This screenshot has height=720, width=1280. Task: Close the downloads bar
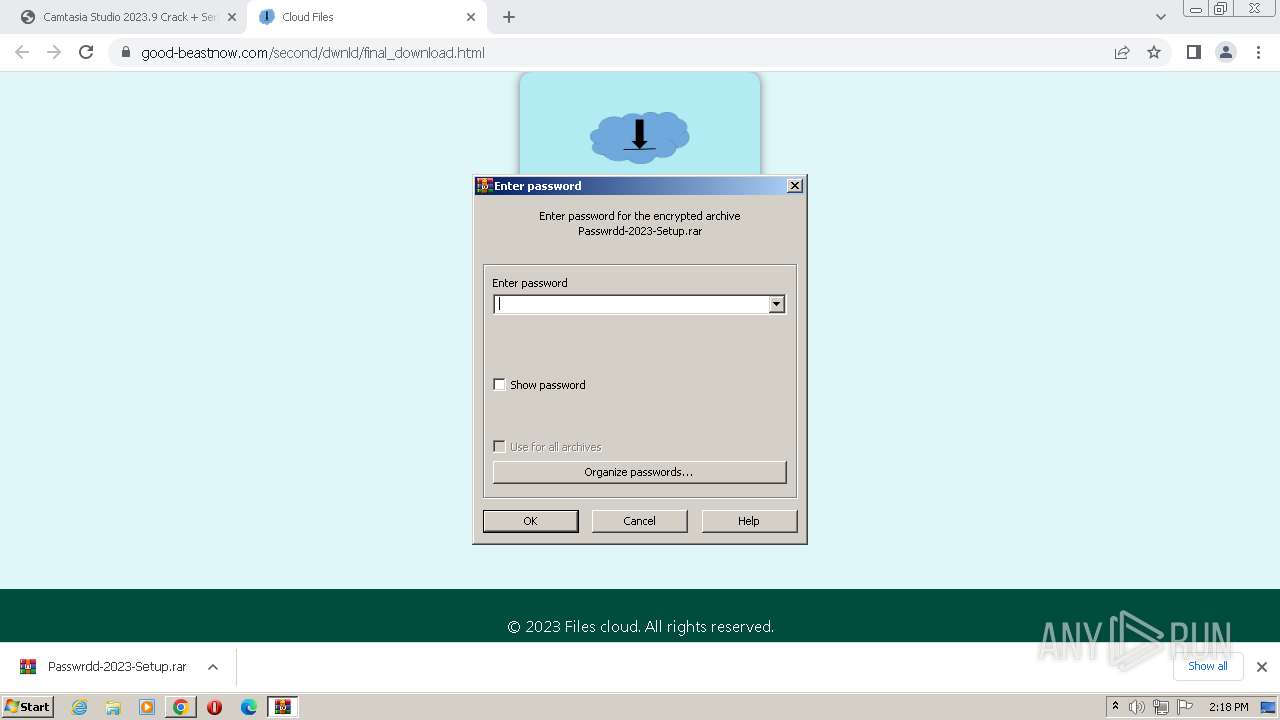pyautogui.click(x=1261, y=667)
